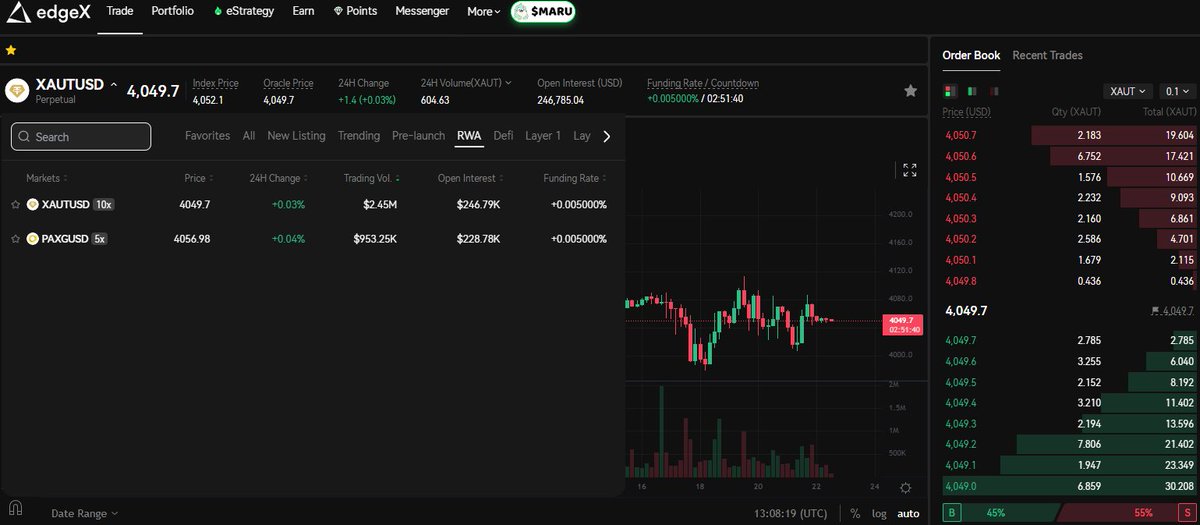Sort by Funding Rate column
Screen dimensions: 1200x525
click(x=575, y=178)
